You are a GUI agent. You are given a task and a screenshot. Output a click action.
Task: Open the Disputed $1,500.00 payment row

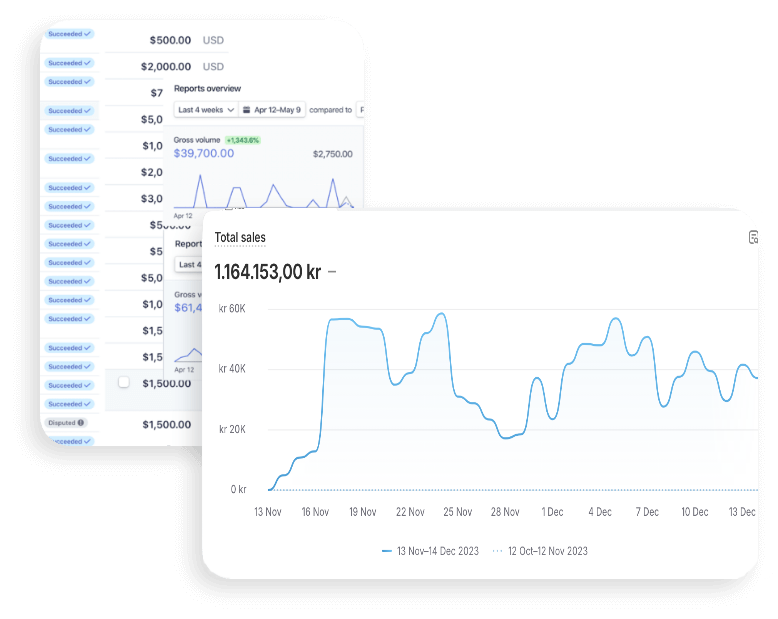click(x=124, y=425)
